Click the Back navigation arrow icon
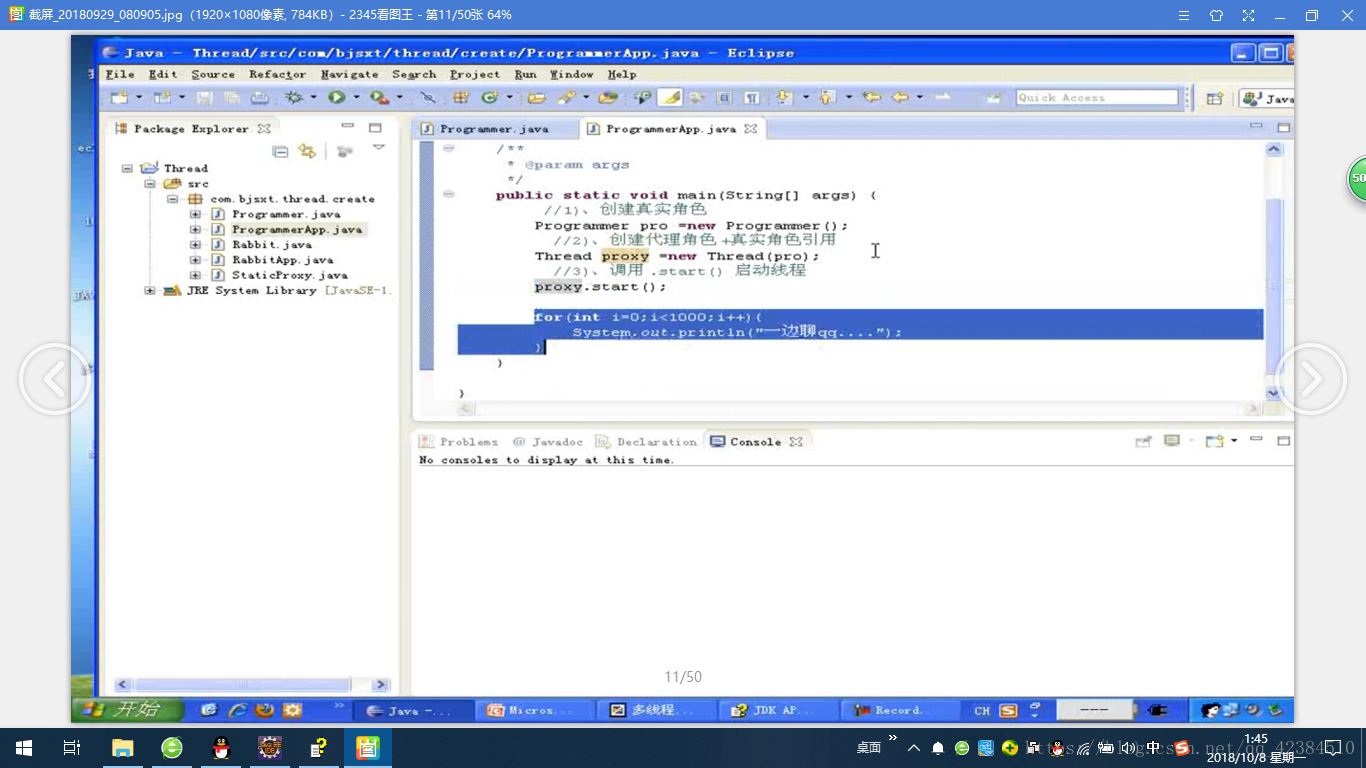The width and height of the screenshot is (1366, 768). (899, 97)
